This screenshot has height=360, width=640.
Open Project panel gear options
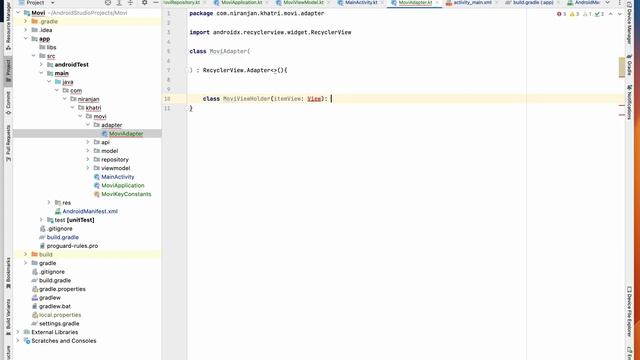point(144,2)
